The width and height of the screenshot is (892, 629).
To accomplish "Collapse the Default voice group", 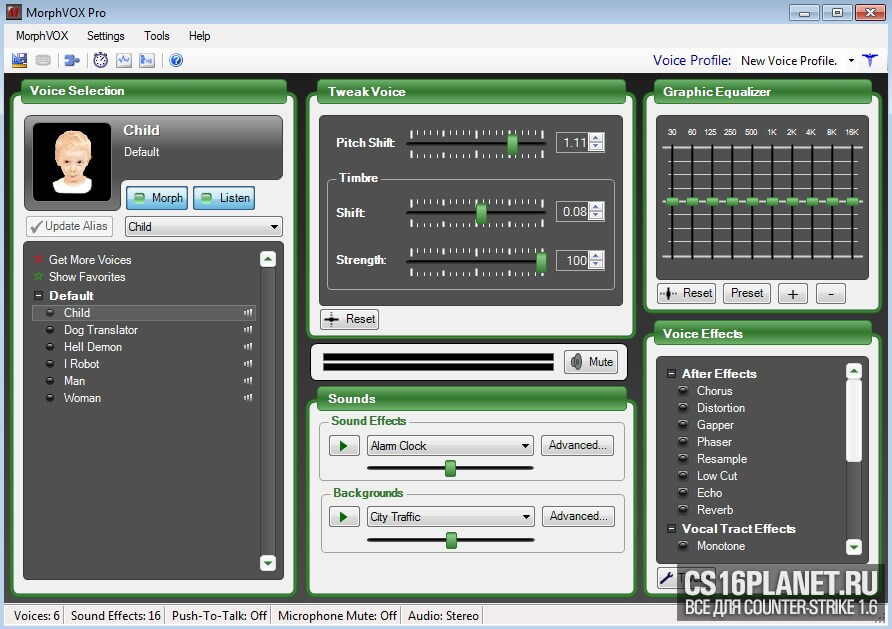I will click(x=39, y=296).
